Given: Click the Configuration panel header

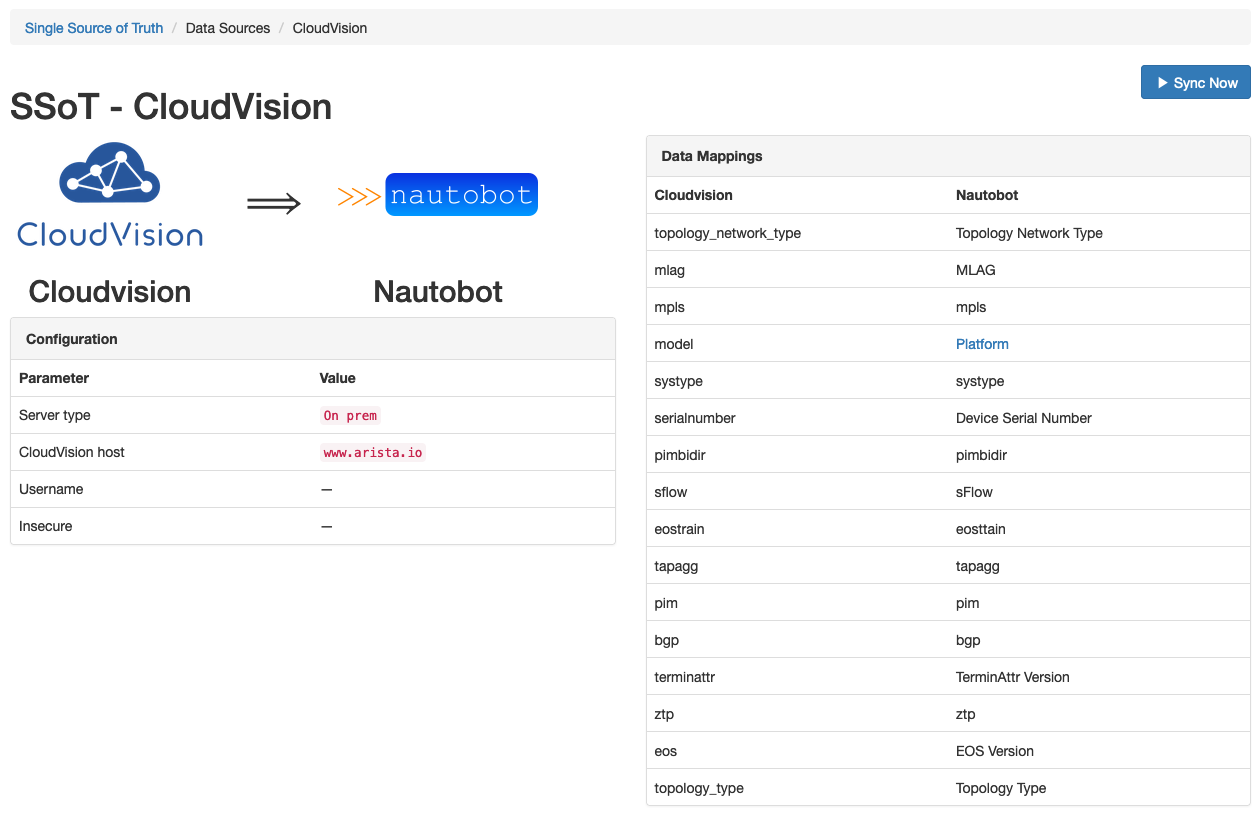Looking at the screenshot, I should click(71, 339).
